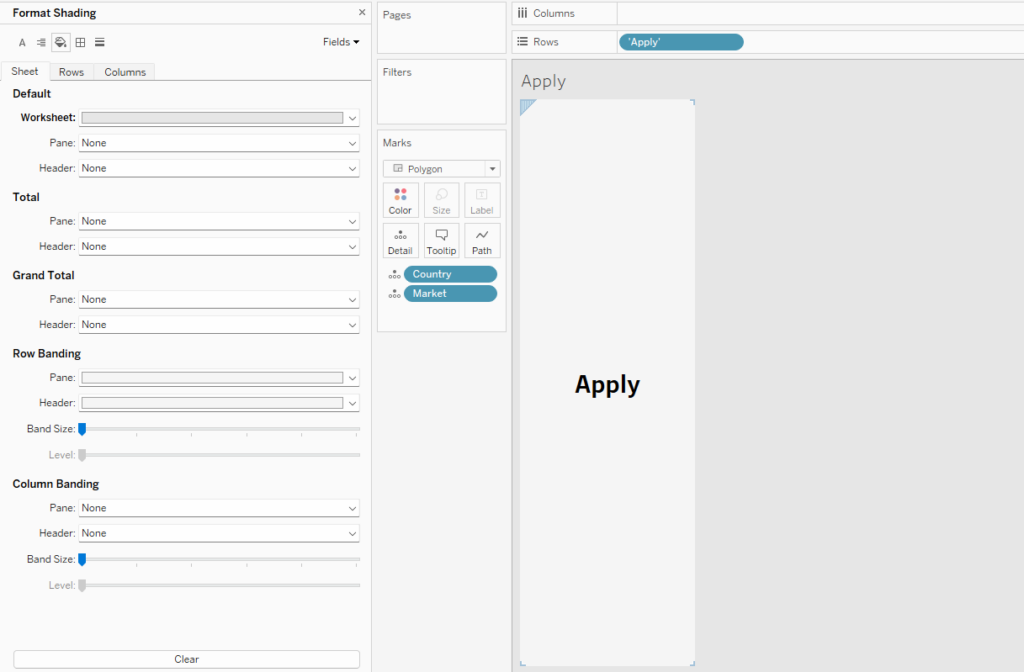This screenshot has height=672, width=1024.
Task: Click the Color button in Marks card
Action: pos(400,200)
